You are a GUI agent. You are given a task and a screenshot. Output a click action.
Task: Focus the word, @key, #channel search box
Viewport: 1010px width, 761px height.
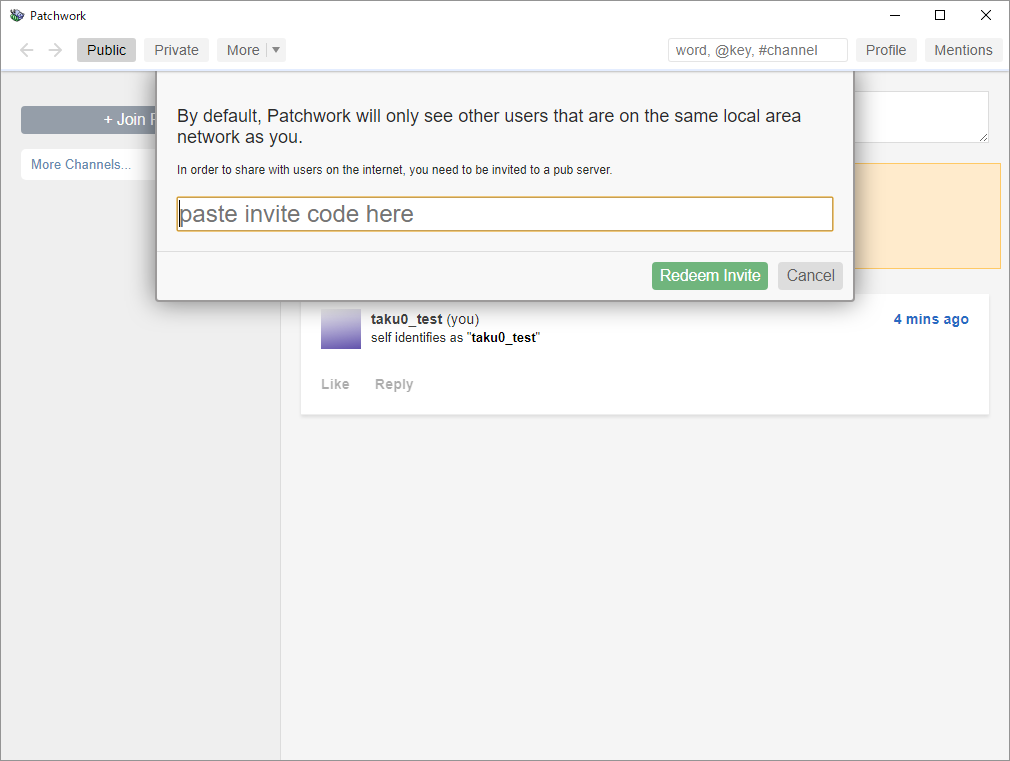click(758, 50)
